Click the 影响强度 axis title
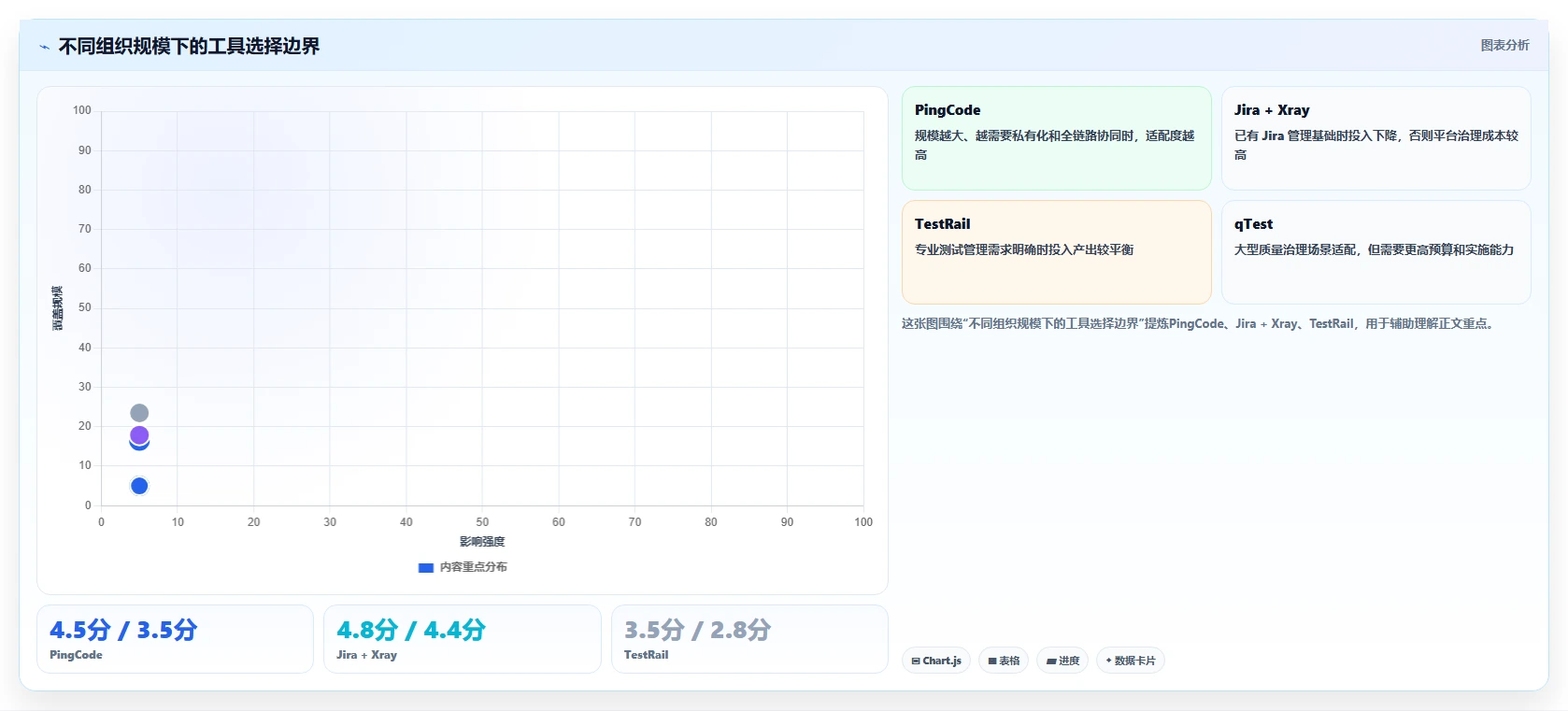 pyautogui.click(x=482, y=542)
